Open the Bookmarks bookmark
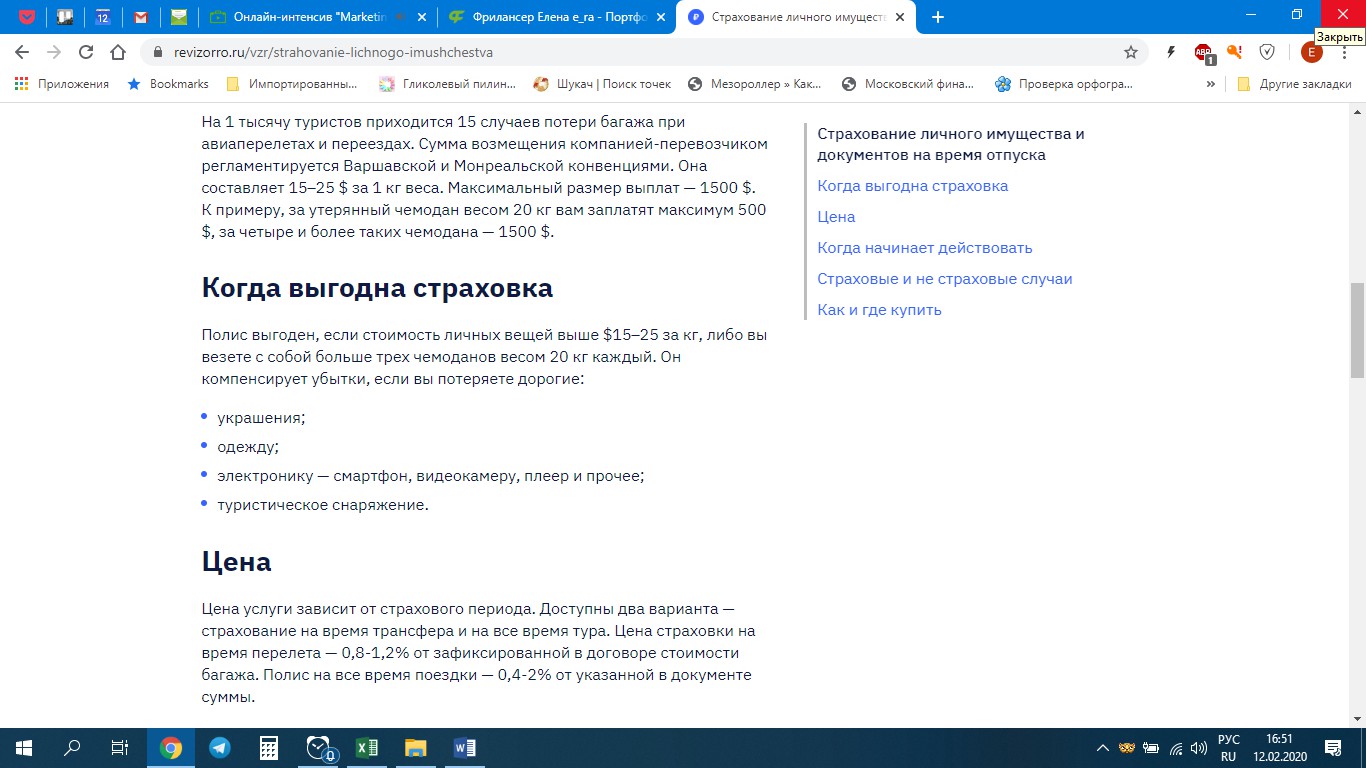This screenshot has height=768, width=1366. (168, 84)
